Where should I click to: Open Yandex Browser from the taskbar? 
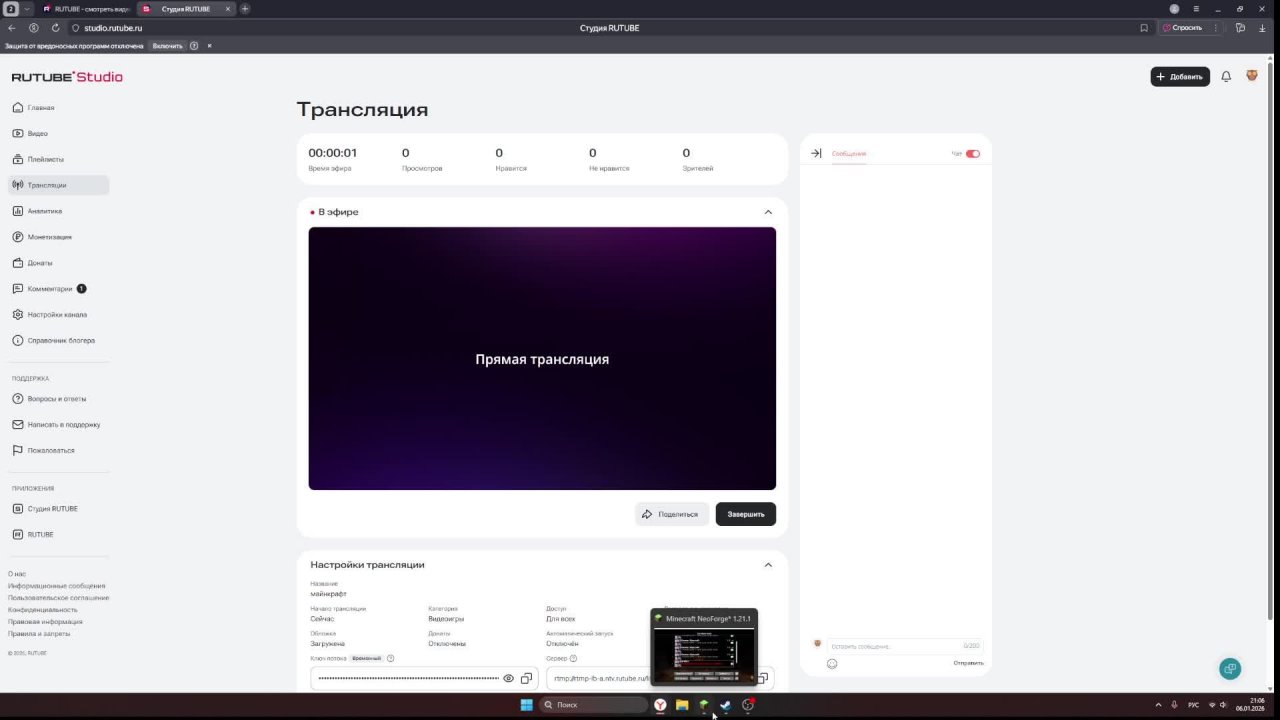[660, 705]
